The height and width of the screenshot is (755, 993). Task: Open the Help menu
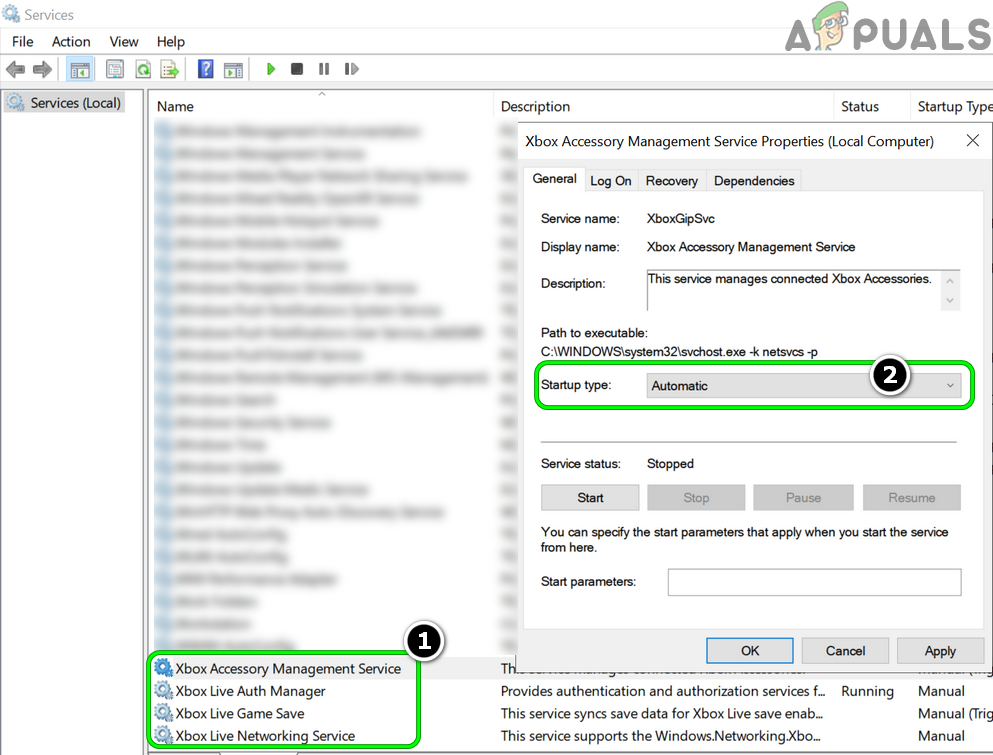pos(170,42)
